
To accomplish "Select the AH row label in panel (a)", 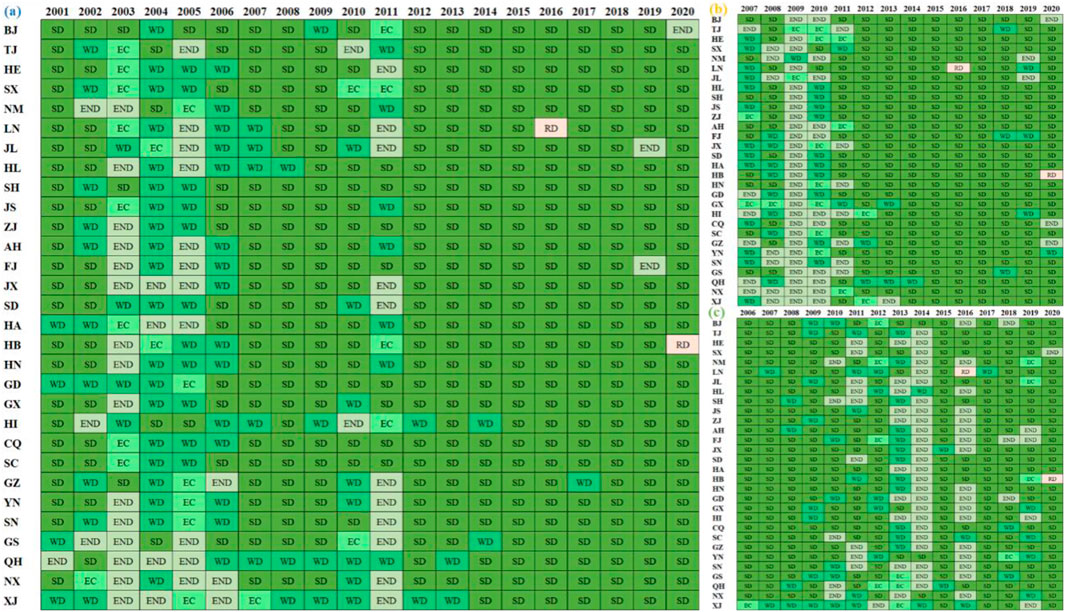I will [12, 247].
